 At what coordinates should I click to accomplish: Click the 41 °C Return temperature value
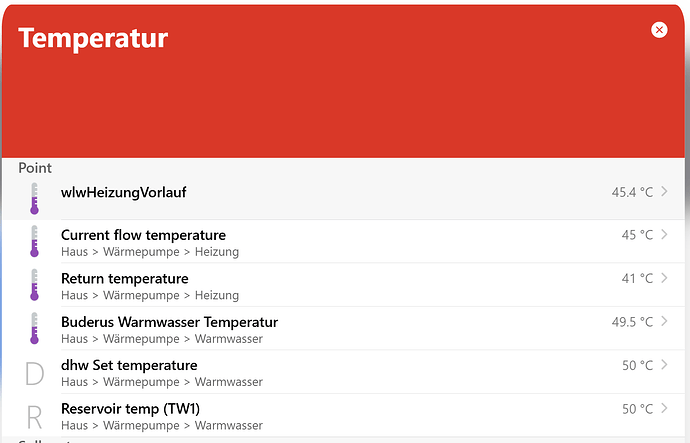pyautogui.click(x=637, y=278)
